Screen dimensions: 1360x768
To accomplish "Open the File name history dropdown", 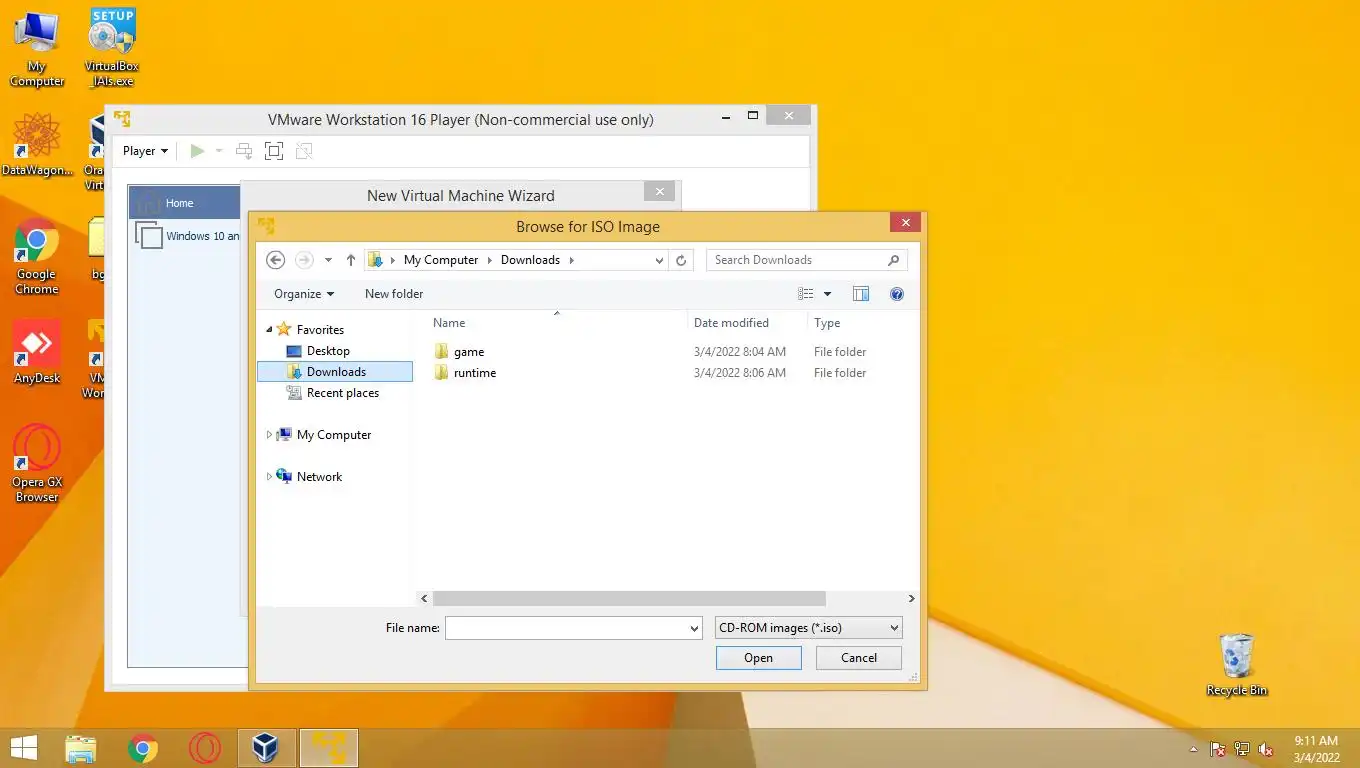I will pos(695,628).
